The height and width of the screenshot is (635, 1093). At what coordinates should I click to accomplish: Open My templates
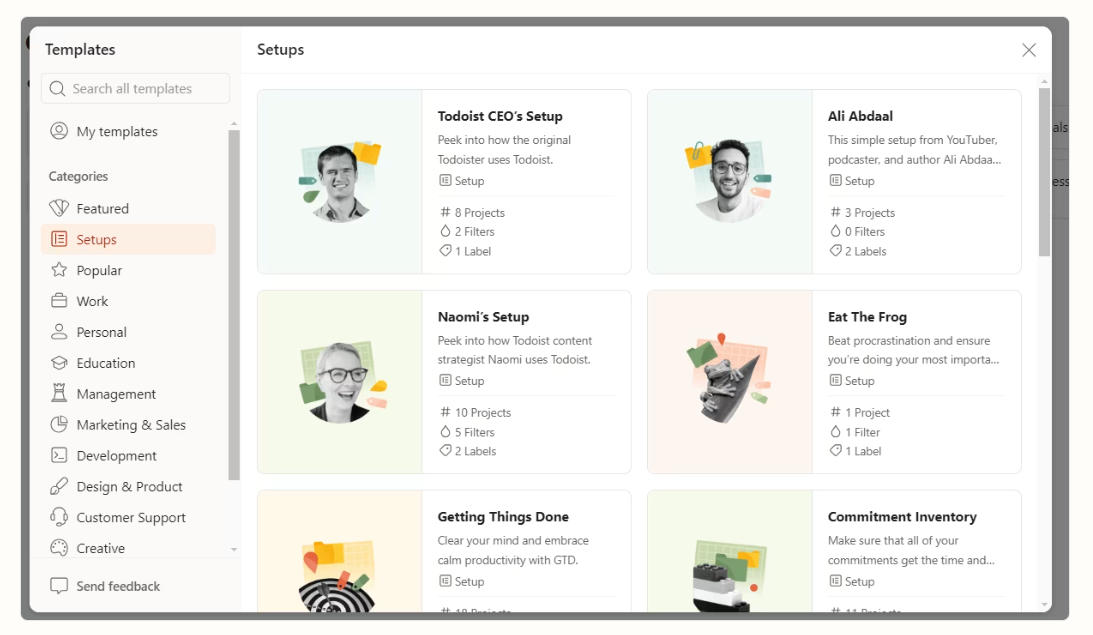(128, 131)
